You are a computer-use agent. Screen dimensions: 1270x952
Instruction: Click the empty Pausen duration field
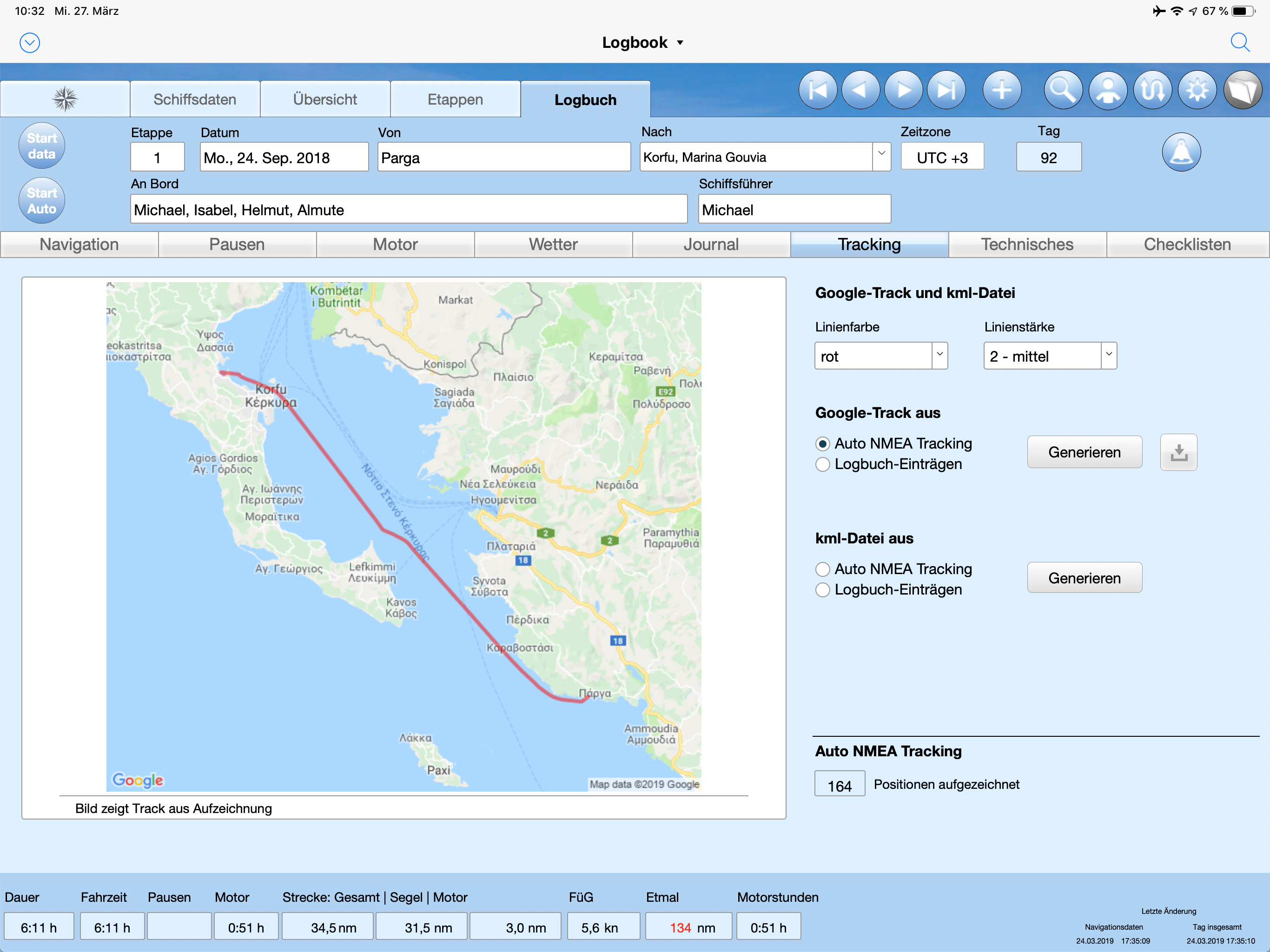(179, 927)
